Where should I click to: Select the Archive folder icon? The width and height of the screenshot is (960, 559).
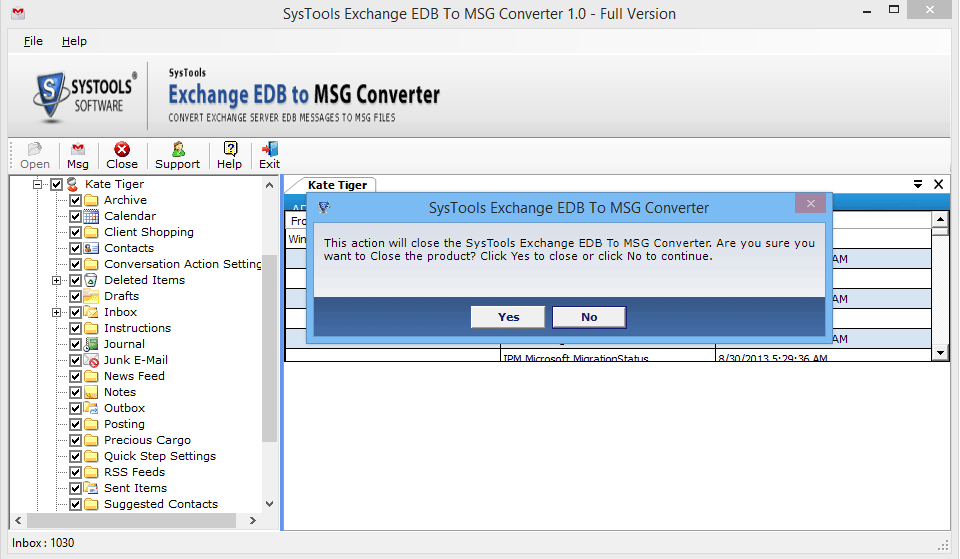tap(91, 200)
